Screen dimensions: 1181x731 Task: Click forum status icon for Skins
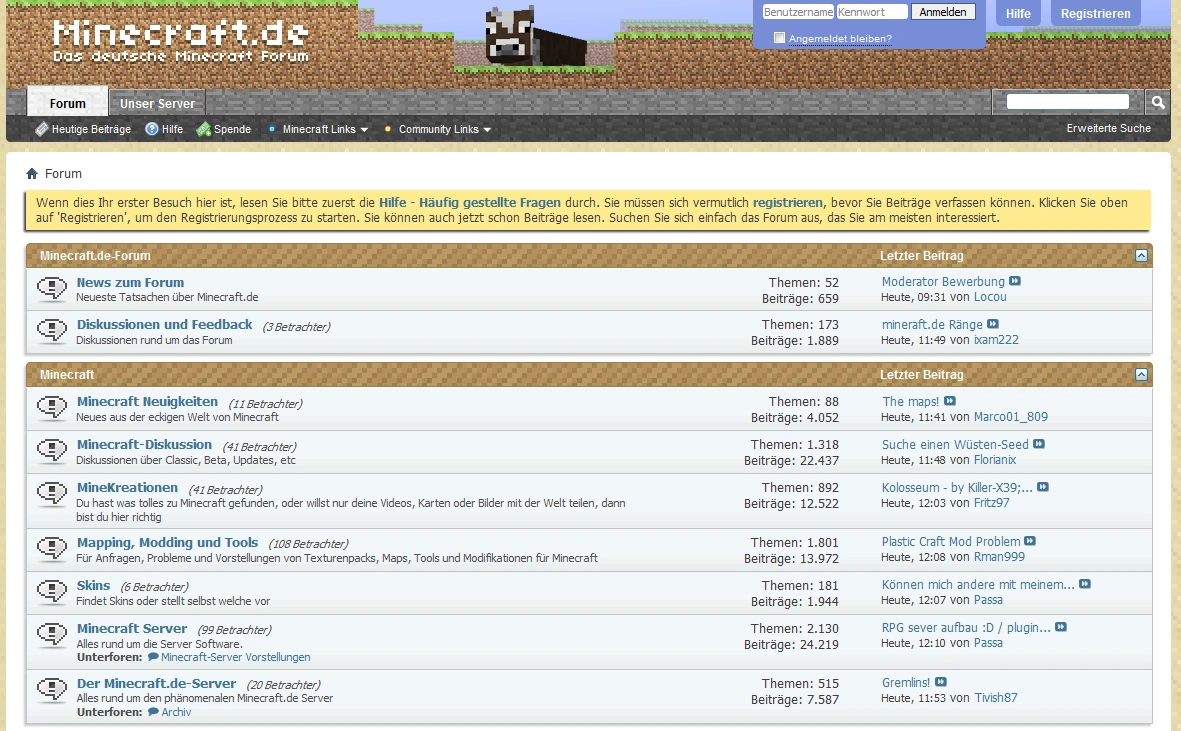click(52, 591)
